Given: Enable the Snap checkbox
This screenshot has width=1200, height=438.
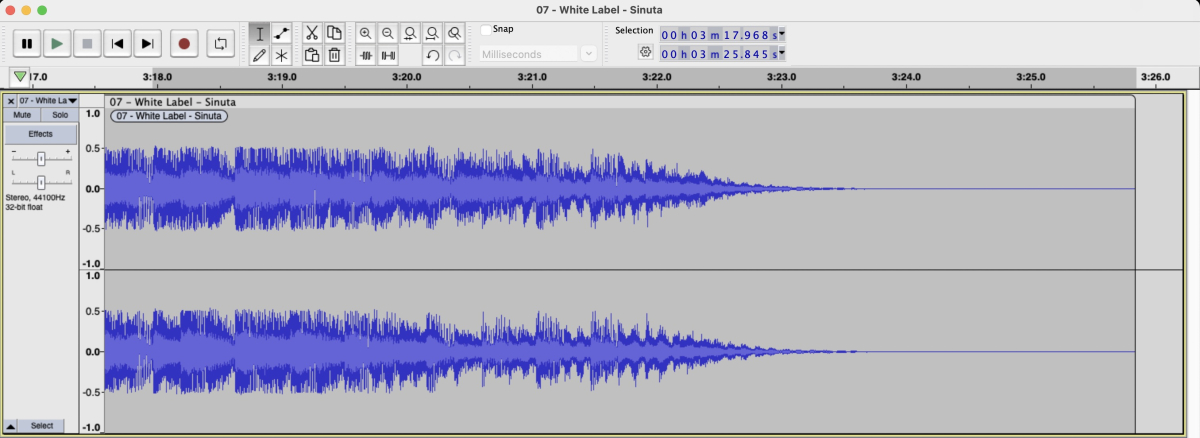Looking at the screenshot, I should tap(486, 30).
